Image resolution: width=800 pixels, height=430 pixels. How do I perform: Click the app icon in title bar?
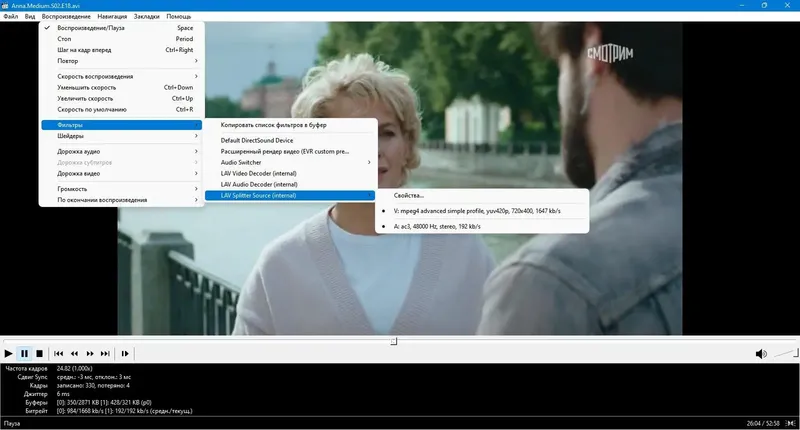click(x=5, y=5)
